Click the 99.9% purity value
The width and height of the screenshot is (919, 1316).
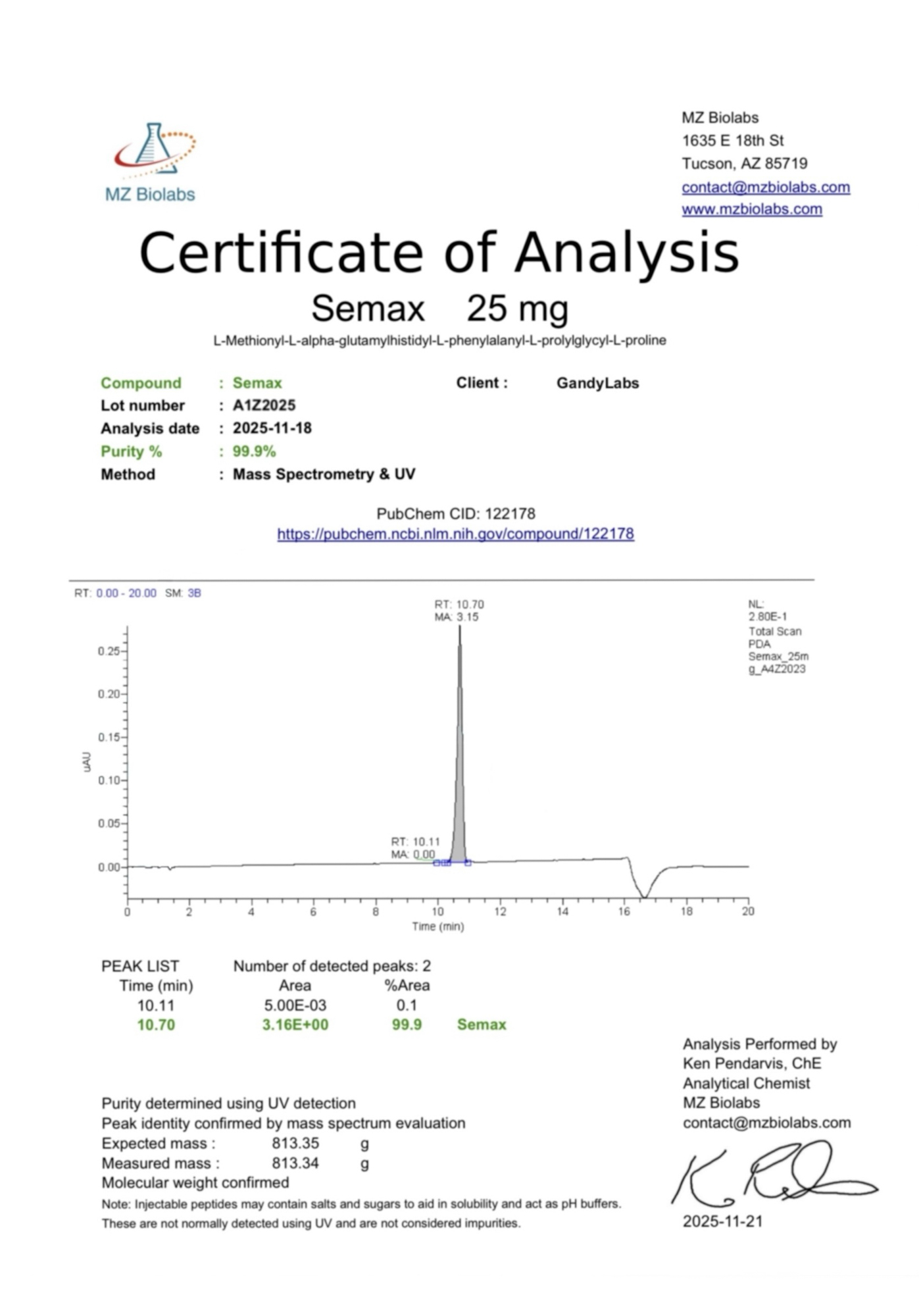click(x=254, y=451)
